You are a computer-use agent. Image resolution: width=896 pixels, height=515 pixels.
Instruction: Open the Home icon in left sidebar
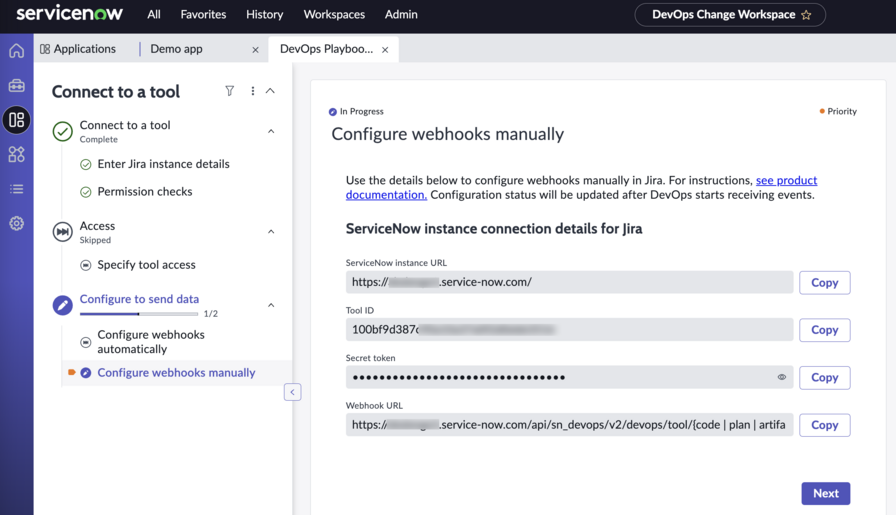[17, 51]
